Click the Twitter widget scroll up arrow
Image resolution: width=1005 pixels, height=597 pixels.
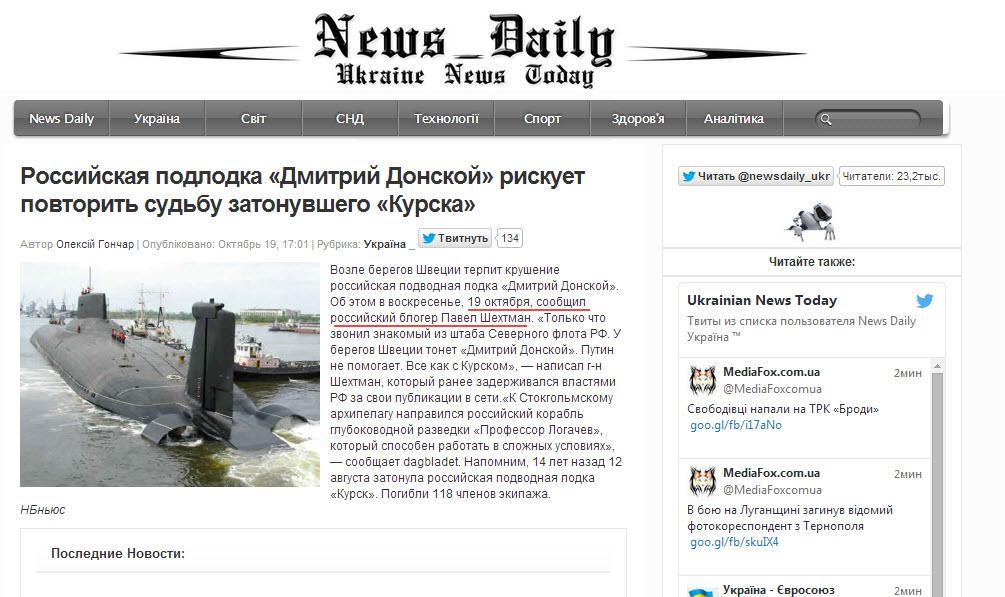click(937, 366)
